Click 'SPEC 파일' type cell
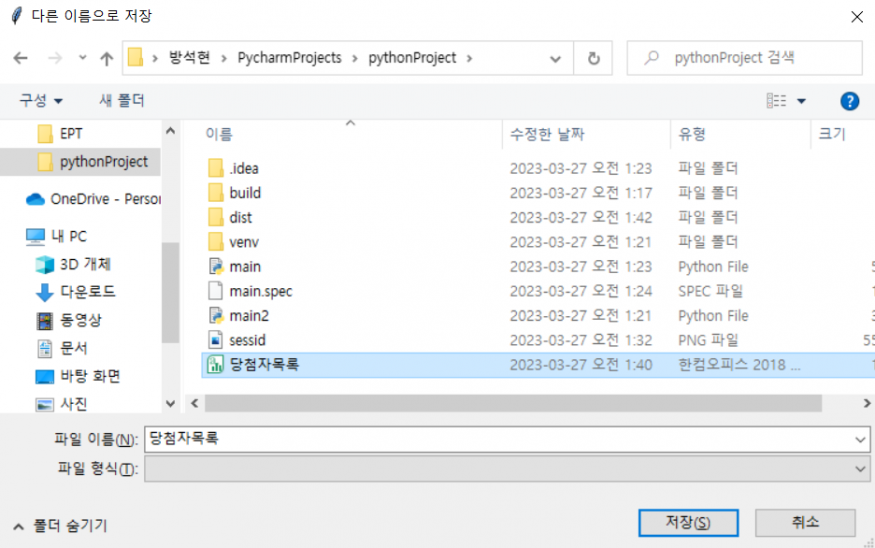Image resolution: width=875 pixels, height=548 pixels. click(710, 291)
